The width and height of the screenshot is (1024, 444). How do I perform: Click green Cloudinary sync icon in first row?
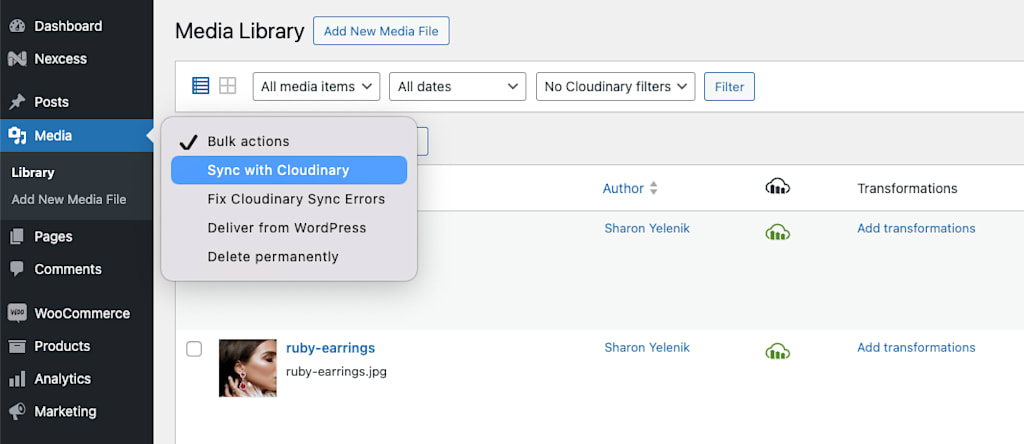click(777, 232)
